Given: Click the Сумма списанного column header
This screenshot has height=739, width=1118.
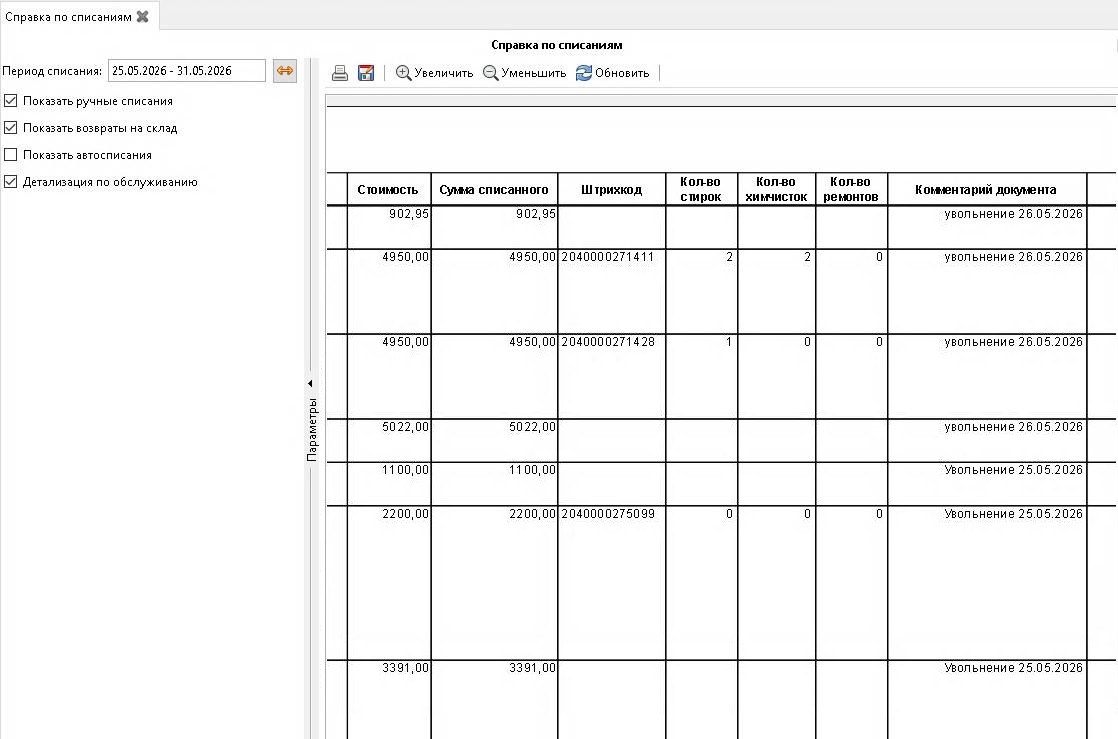Looking at the screenshot, I should tap(494, 190).
